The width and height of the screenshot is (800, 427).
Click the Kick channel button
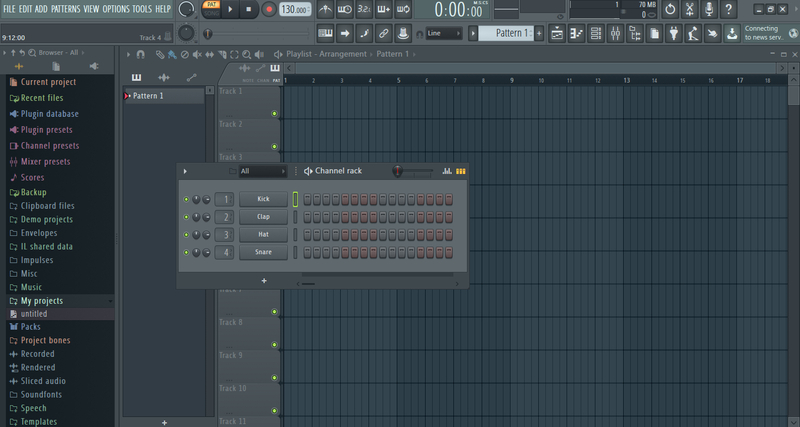point(263,199)
